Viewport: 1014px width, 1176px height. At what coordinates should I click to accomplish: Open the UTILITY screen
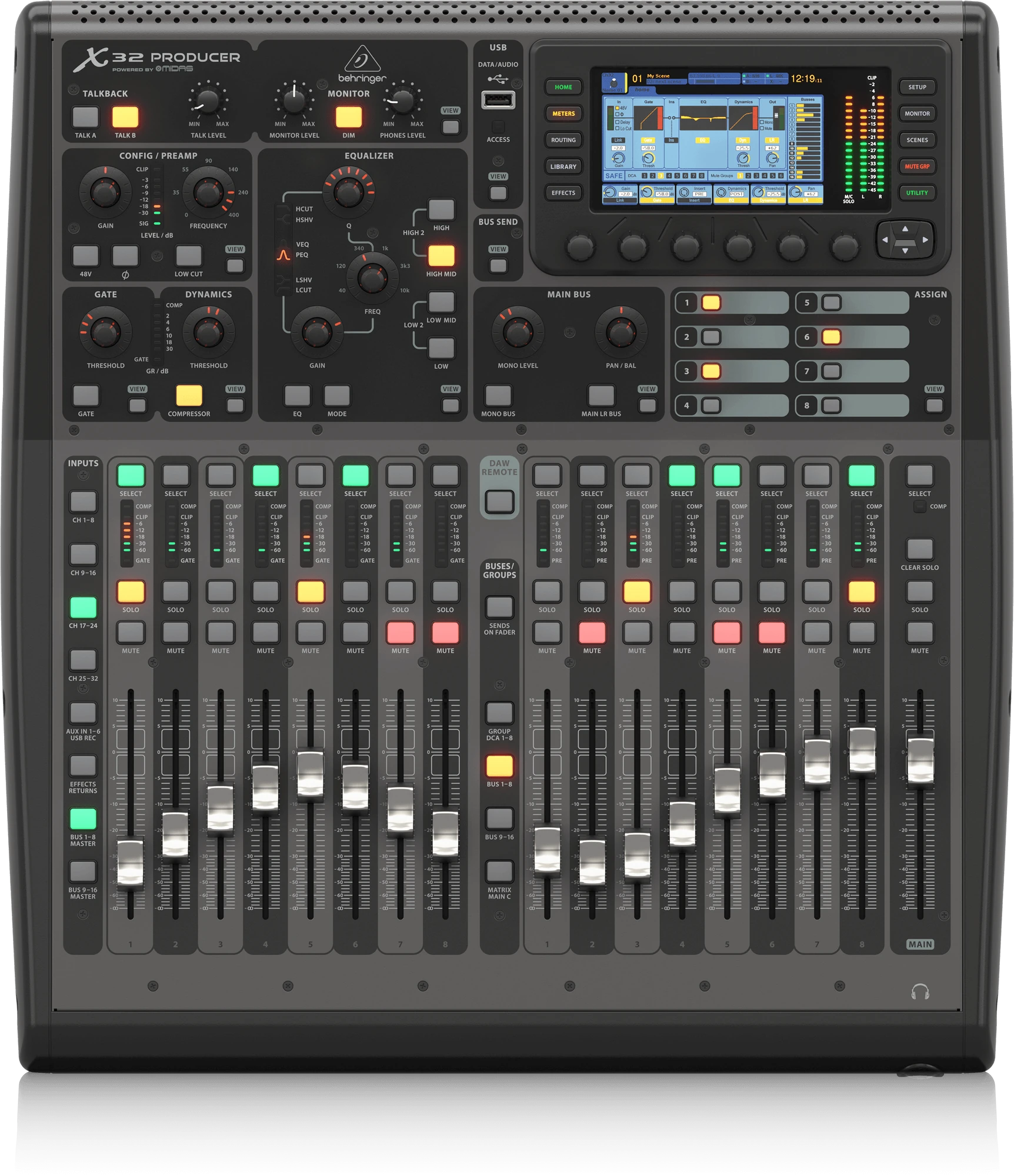(918, 192)
